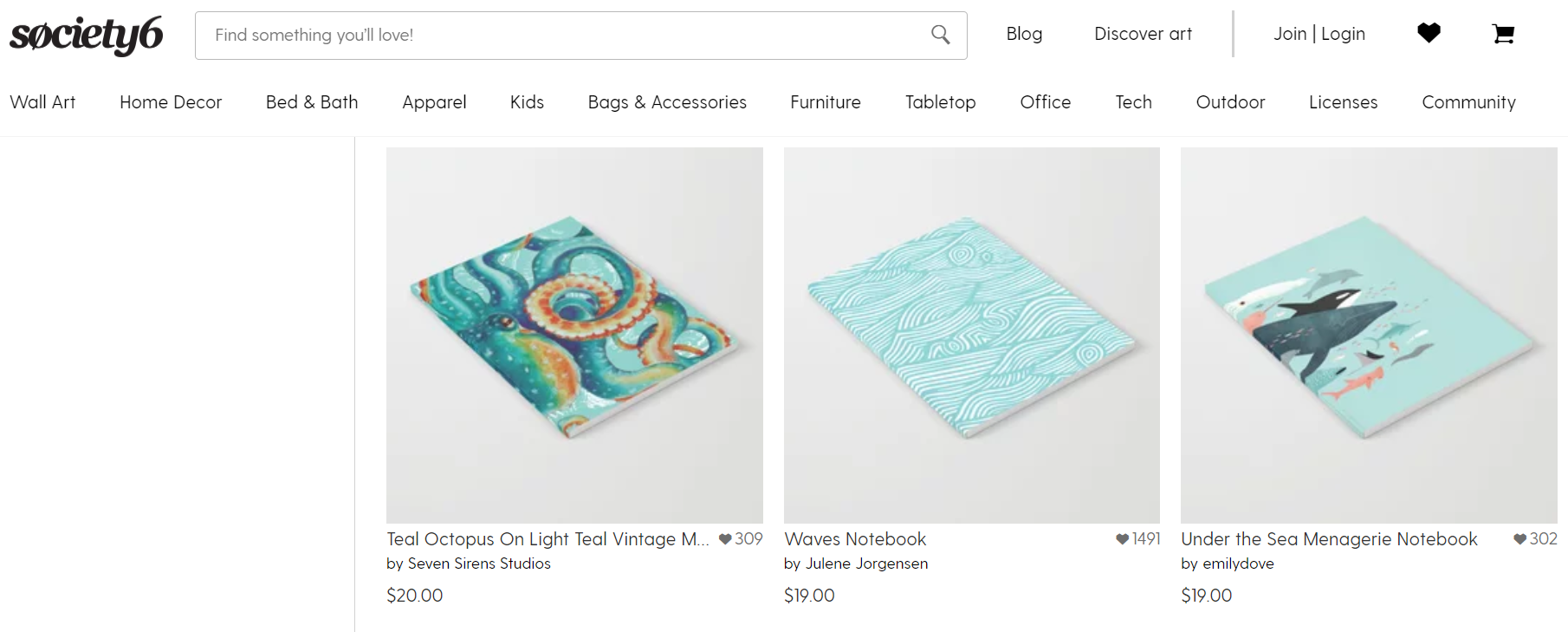Open Discover art
This screenshot has width=1568, height=632.
point(1142,35)
